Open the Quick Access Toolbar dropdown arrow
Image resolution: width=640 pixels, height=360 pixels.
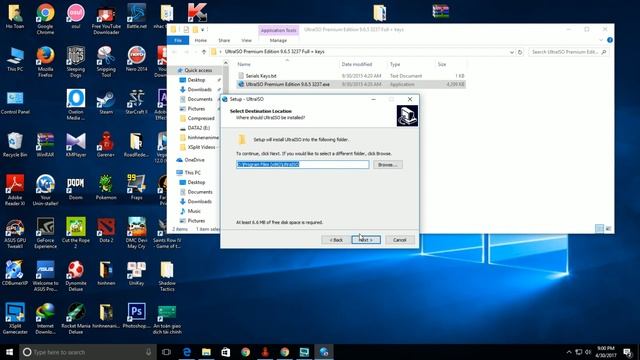[x=202, y=29]
